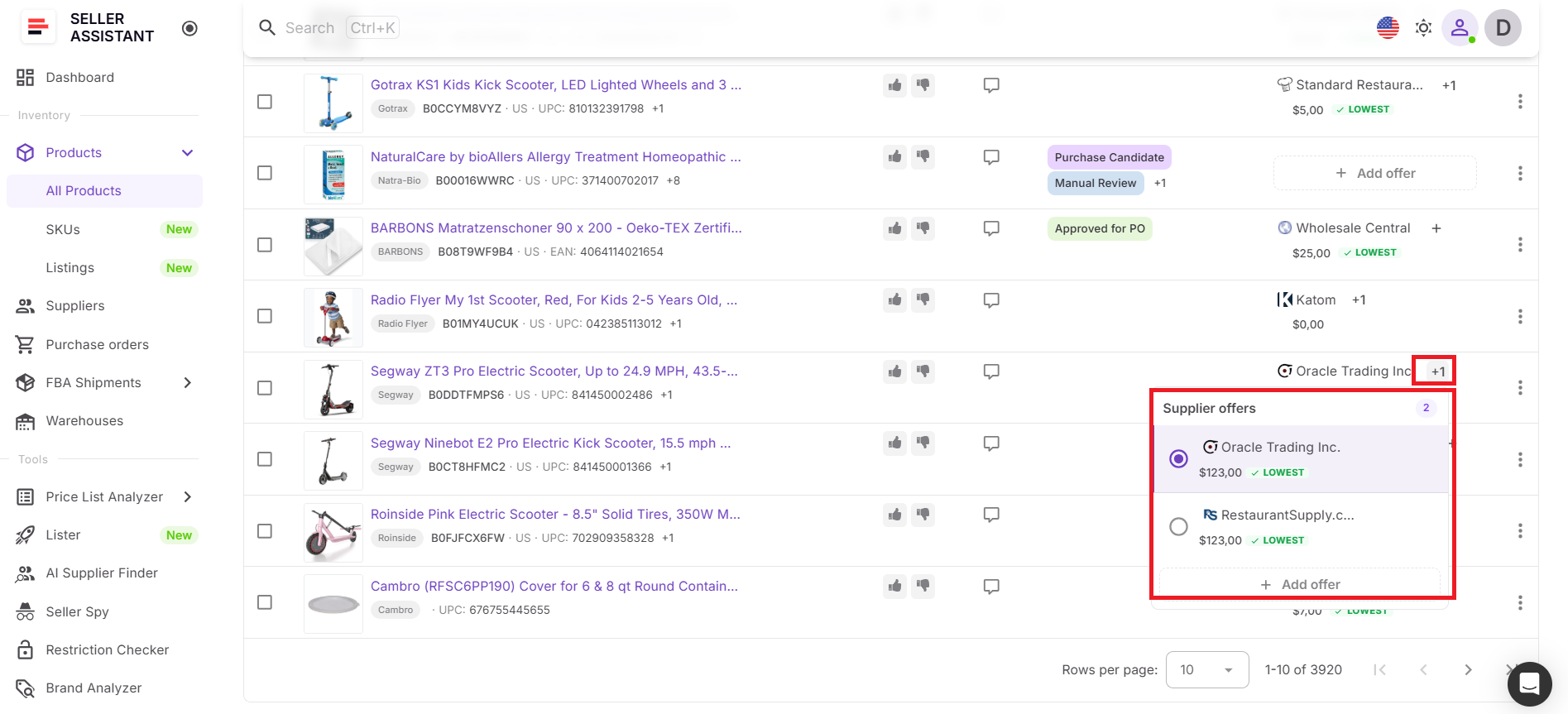
Task: Open the user account profile icon
Action: tap(1460, 27)
